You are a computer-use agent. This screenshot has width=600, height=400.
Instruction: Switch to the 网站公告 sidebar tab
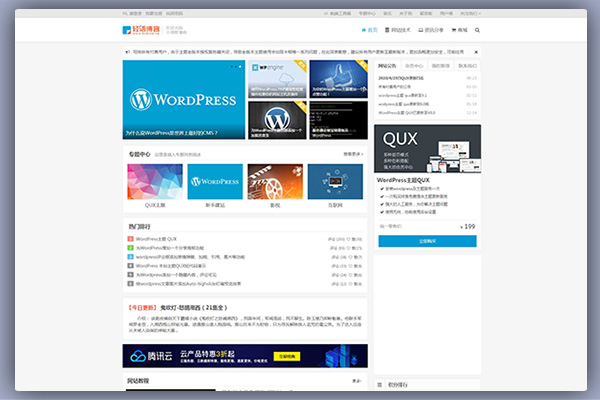click(x=387, y=66)
